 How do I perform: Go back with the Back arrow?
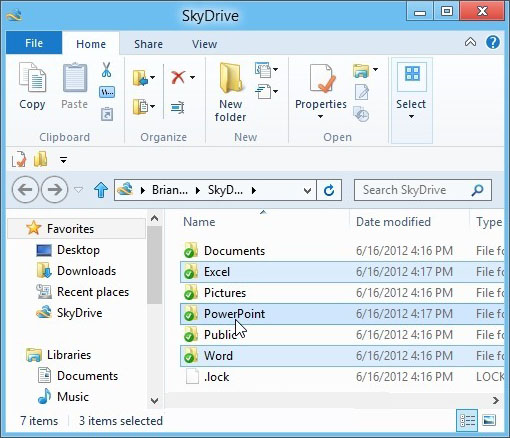25,190
